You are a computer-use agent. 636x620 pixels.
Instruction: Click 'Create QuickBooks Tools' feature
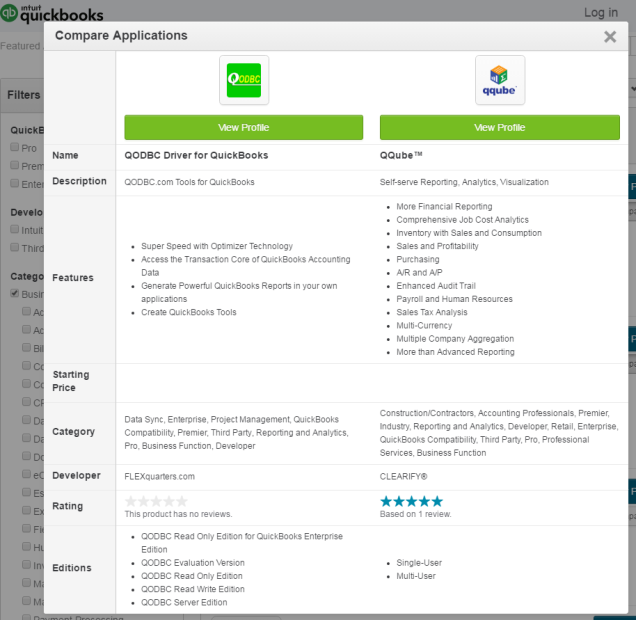[x=189, y=312]
